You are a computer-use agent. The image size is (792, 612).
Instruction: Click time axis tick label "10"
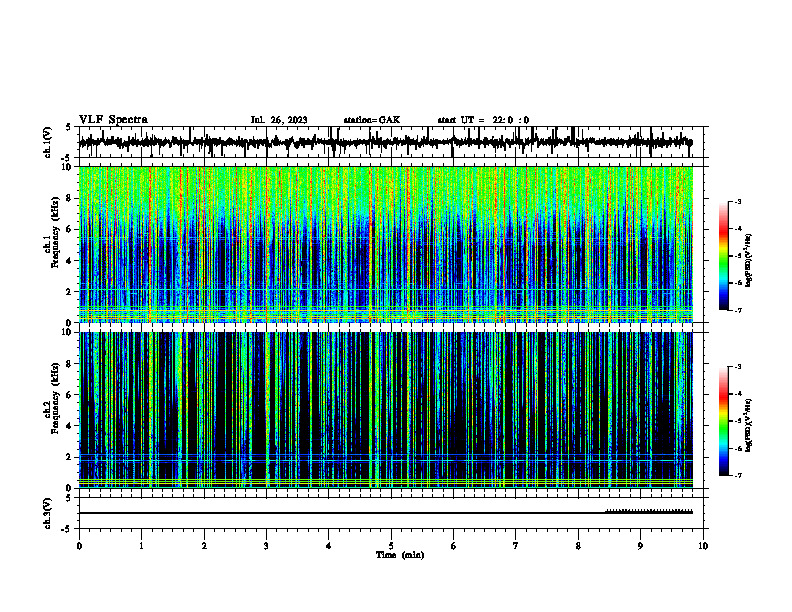(x=703, y=546)
